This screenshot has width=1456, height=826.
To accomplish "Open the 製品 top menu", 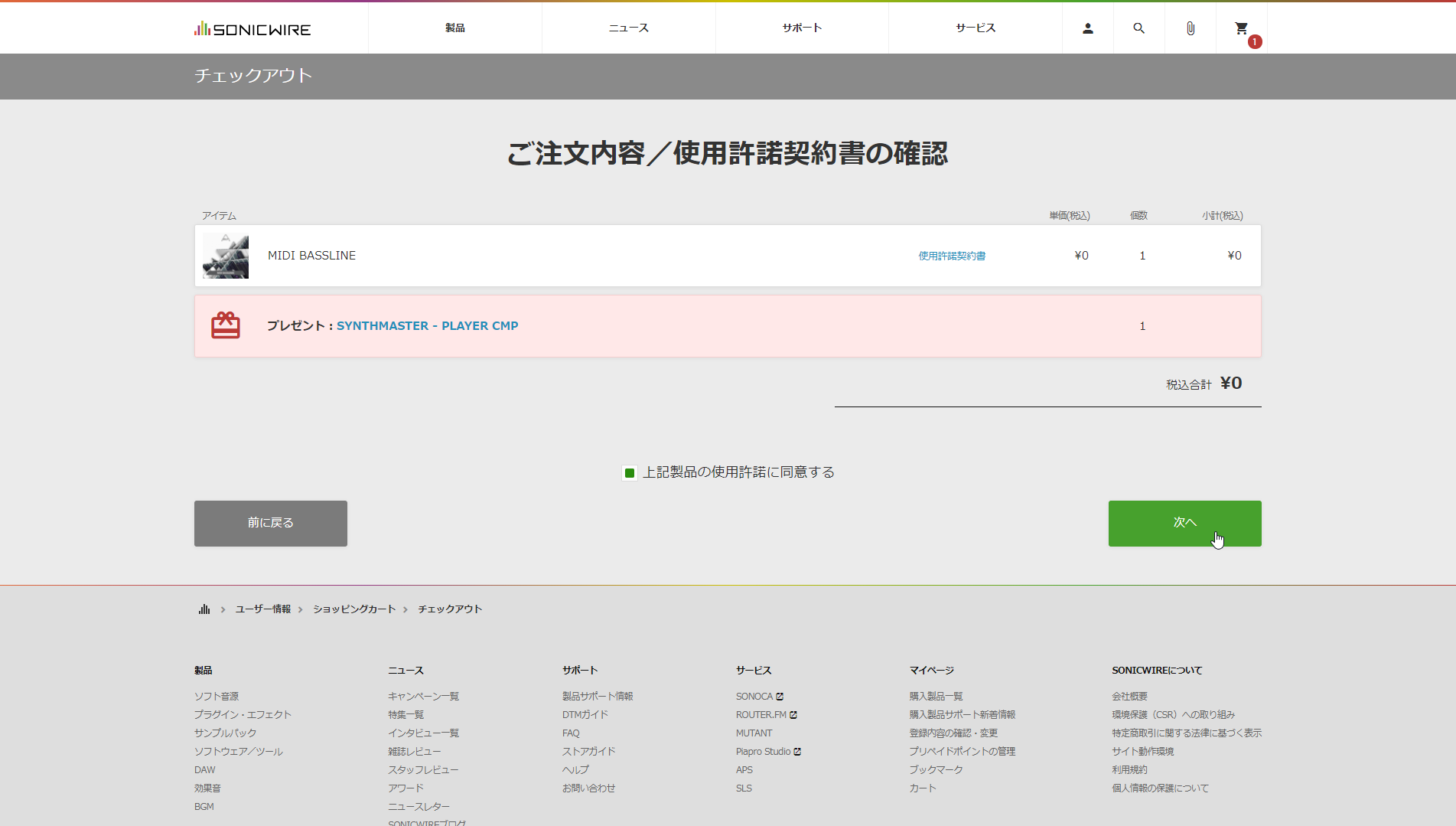I will (455, 28).
